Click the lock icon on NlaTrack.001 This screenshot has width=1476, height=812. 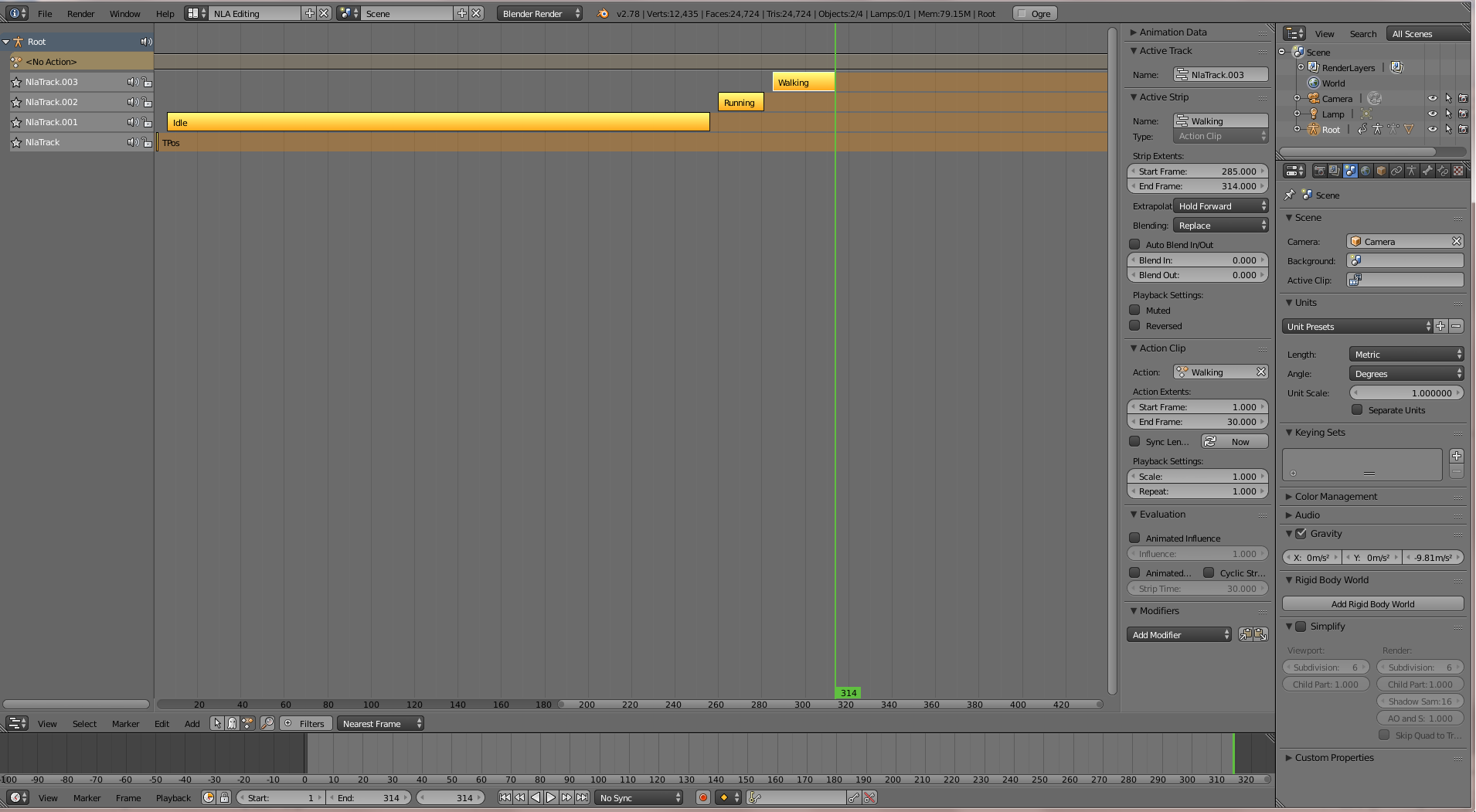[147, 122]
